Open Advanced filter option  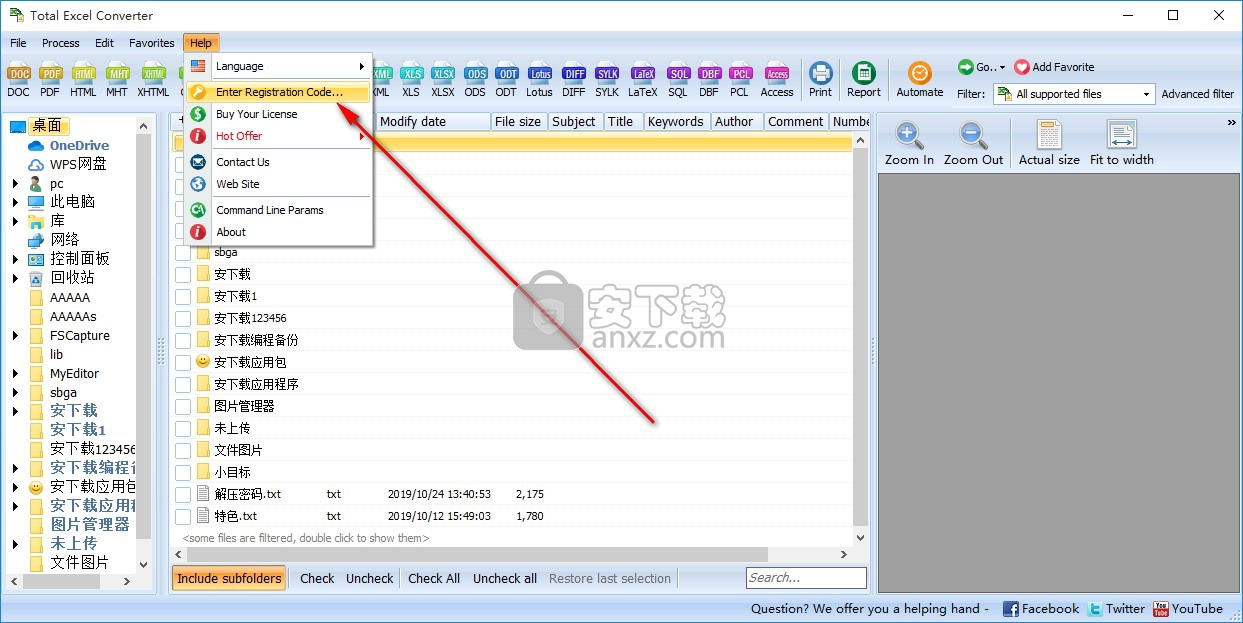coord(1198,94)
